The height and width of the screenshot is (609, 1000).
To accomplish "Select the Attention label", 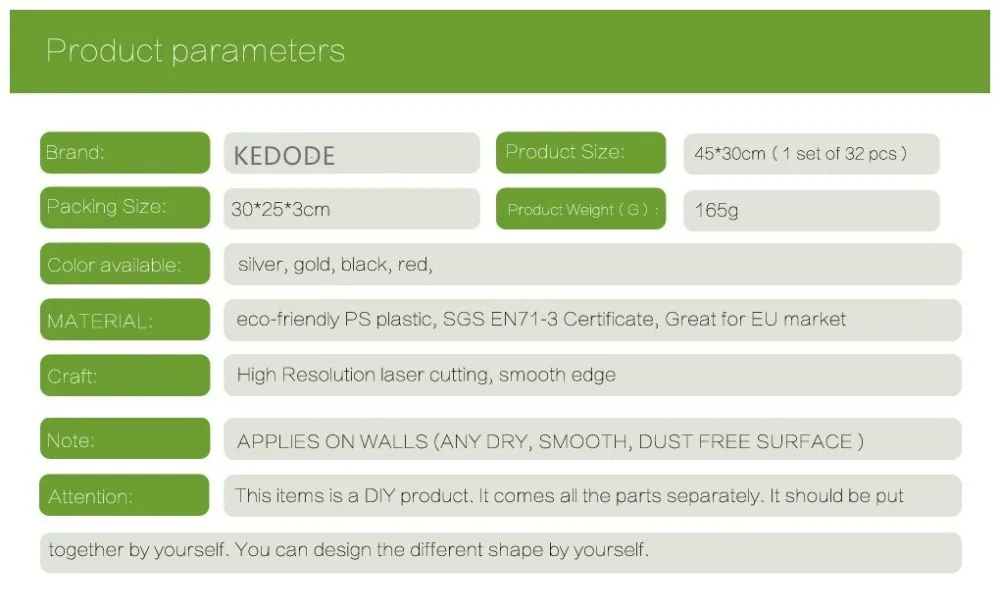I will (124, 495).
